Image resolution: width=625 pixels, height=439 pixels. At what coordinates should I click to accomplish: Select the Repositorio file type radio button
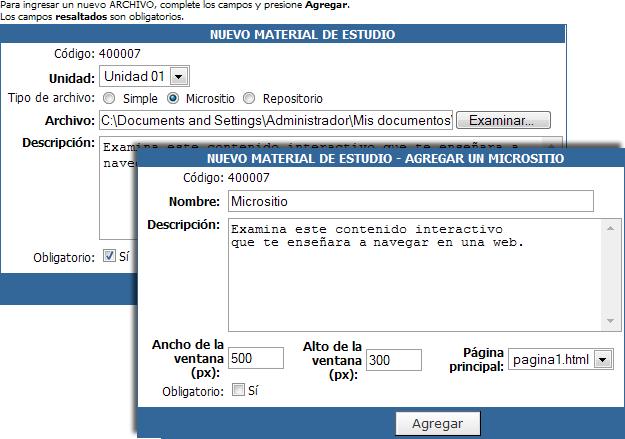point(249,98)
